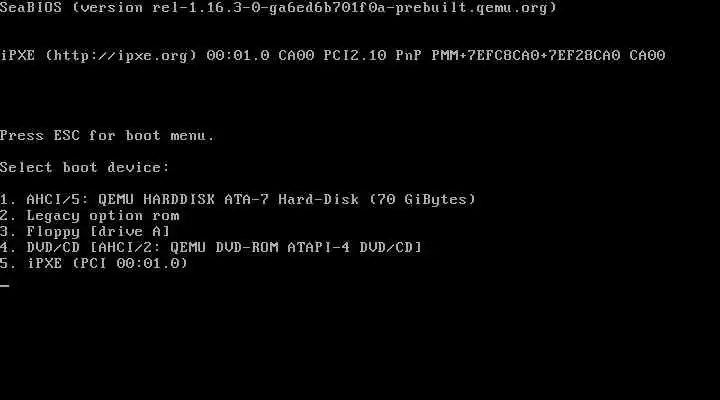Click the '(70 GiBytes)' size text
720x400 pixels.
click(422, 200)
